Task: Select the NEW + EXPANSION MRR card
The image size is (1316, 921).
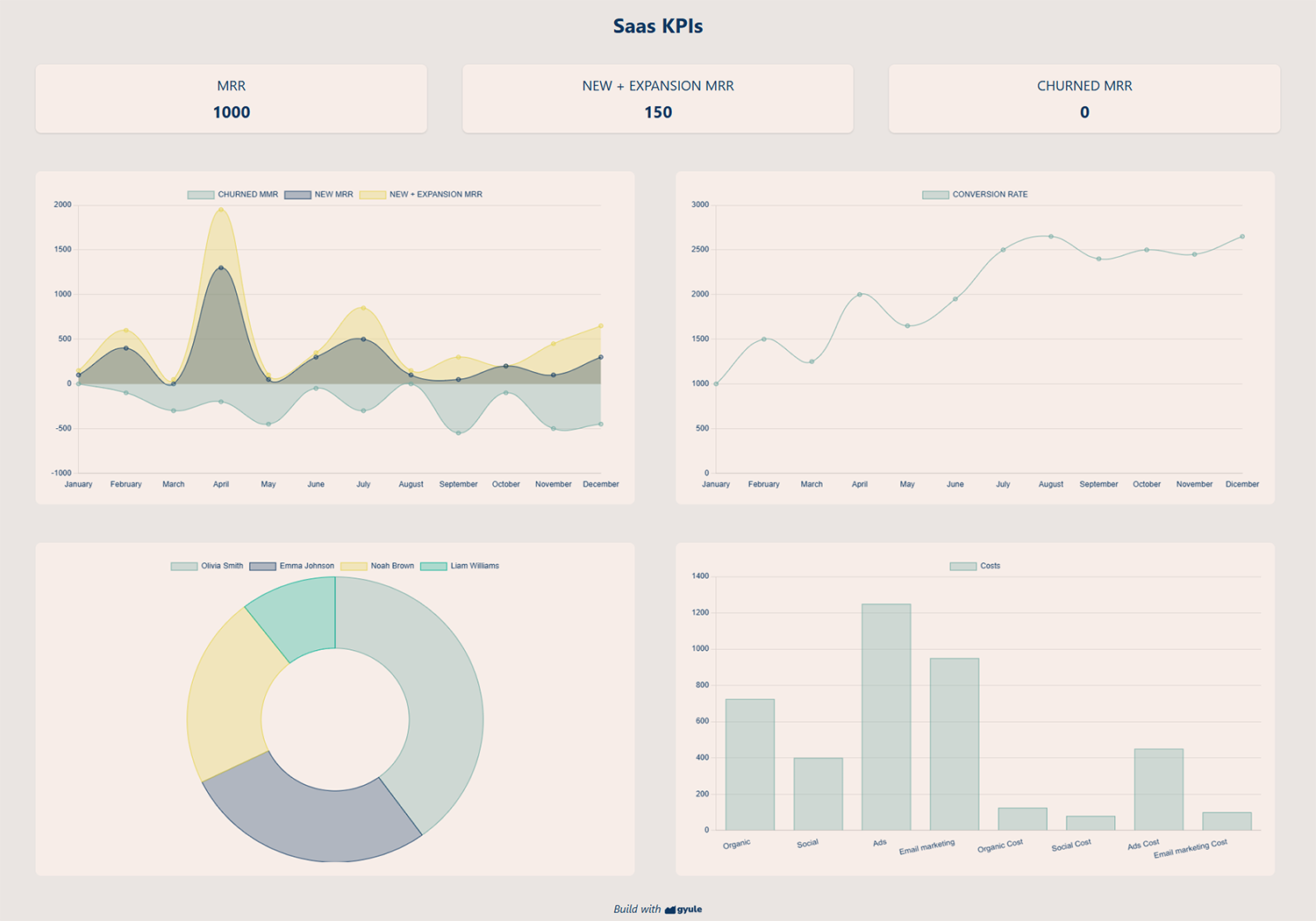Action: click(x=658, y=99)
